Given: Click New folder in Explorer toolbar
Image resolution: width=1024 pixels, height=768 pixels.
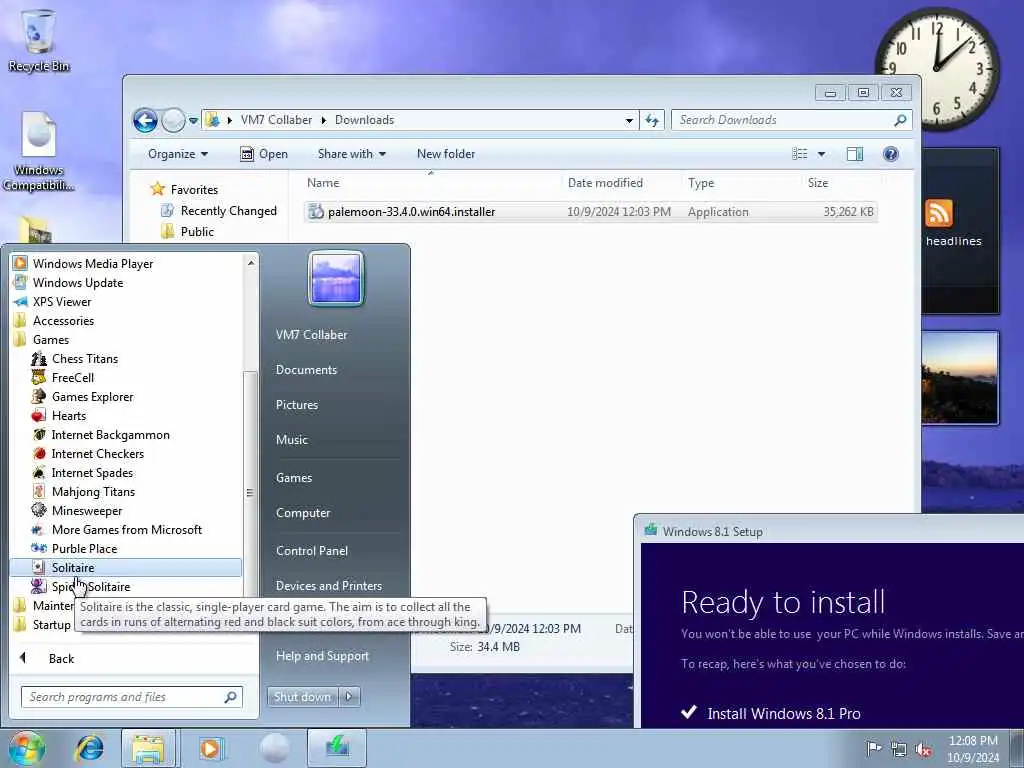Looking at the screenshot, I should tap(446, 153).
